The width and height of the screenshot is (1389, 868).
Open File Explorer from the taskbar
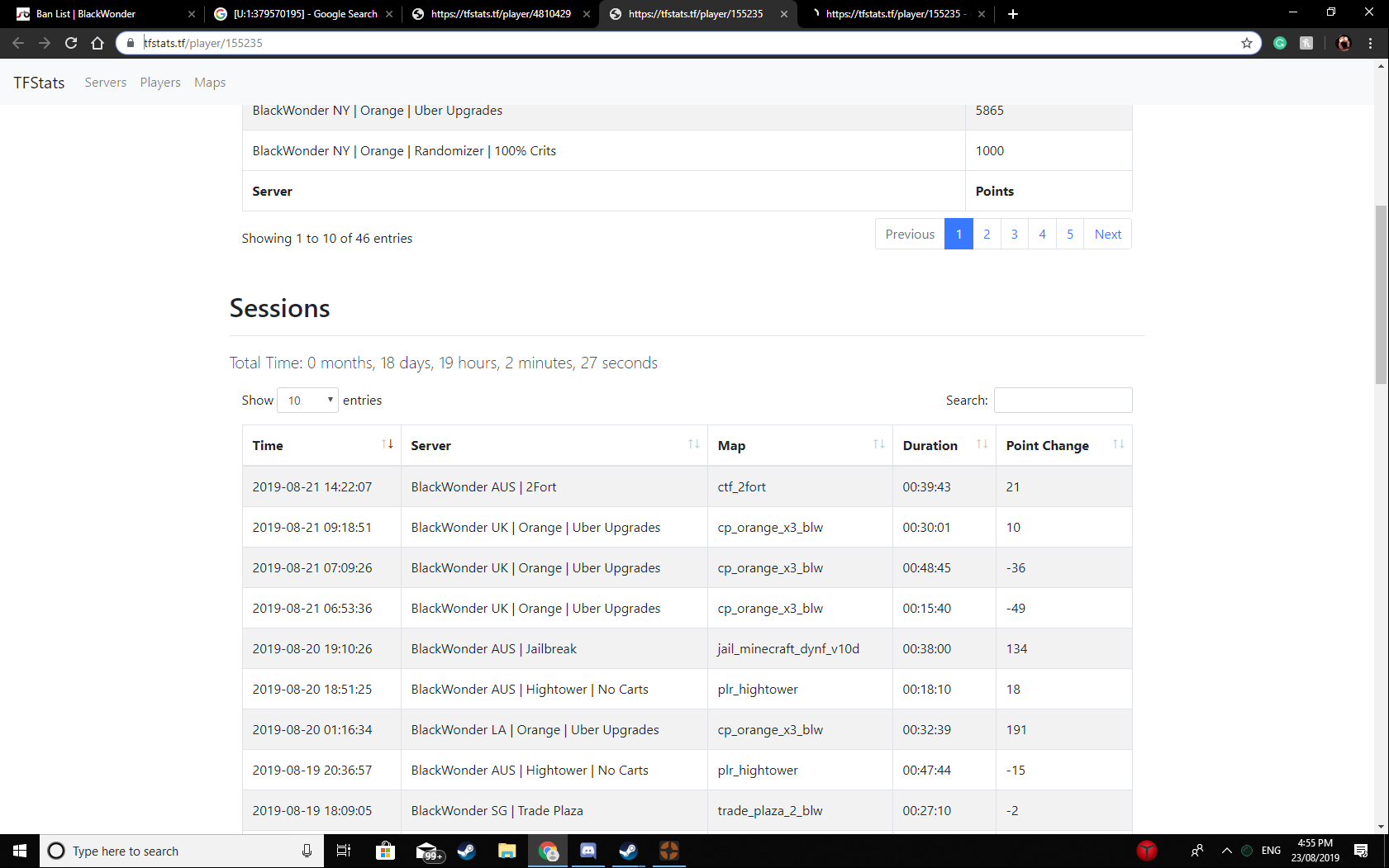tap(507, 851)
